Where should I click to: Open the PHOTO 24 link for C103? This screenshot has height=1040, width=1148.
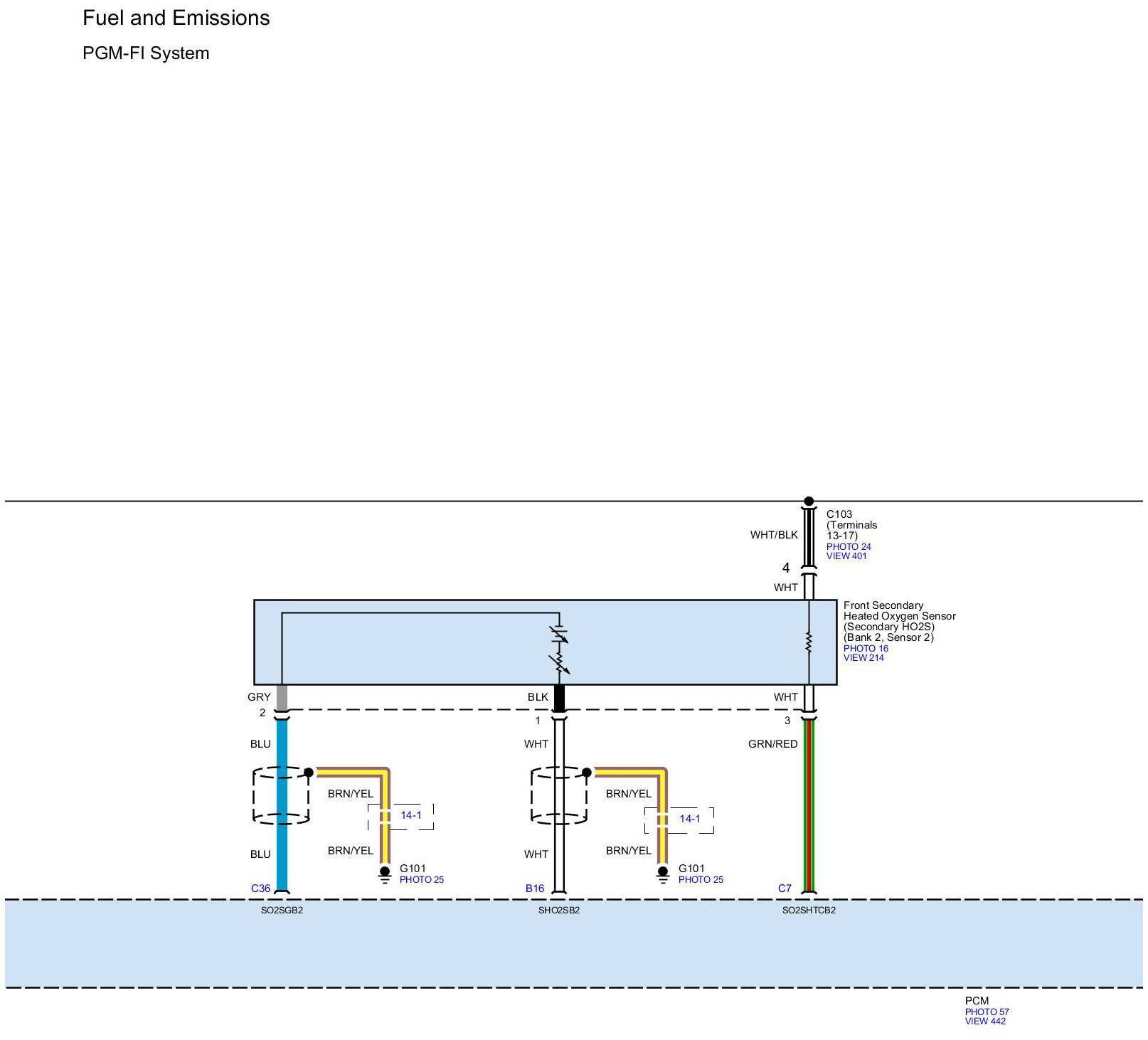click(x=848, y=546)
